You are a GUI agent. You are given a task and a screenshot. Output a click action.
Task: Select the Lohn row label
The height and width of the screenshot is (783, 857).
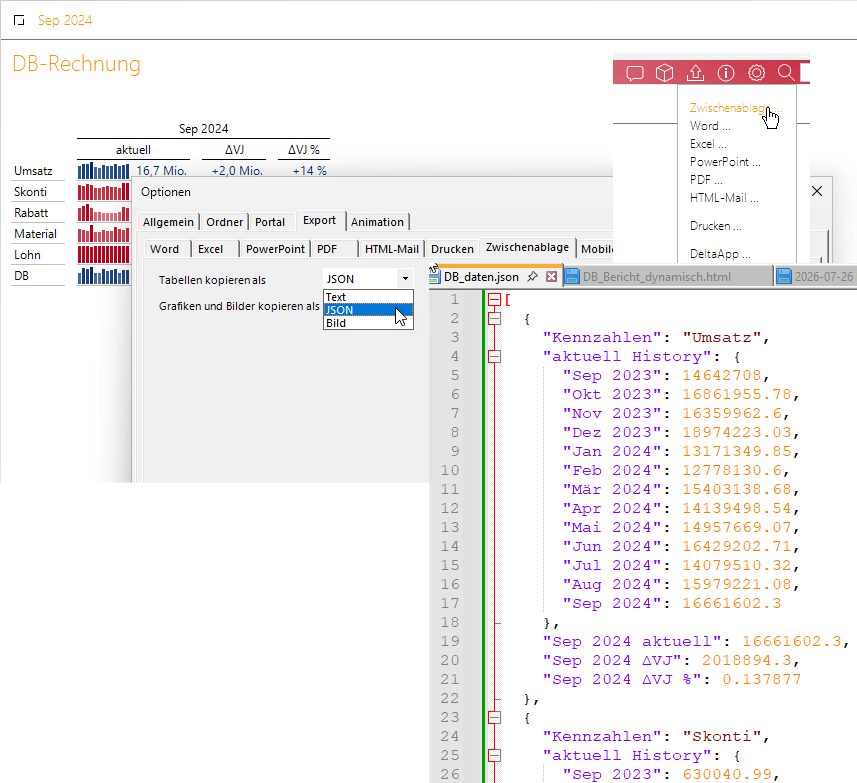tap(27, 255)
